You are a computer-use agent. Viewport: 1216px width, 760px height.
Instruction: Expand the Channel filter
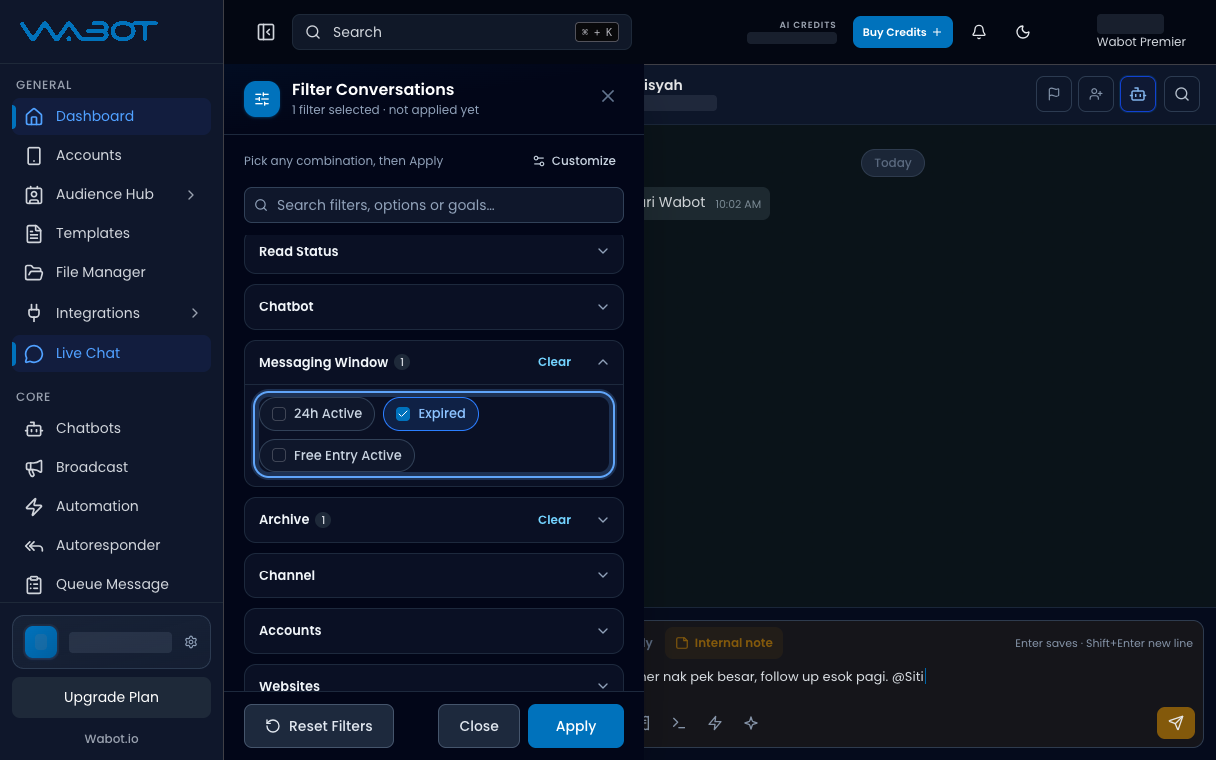tap(434, 575)
